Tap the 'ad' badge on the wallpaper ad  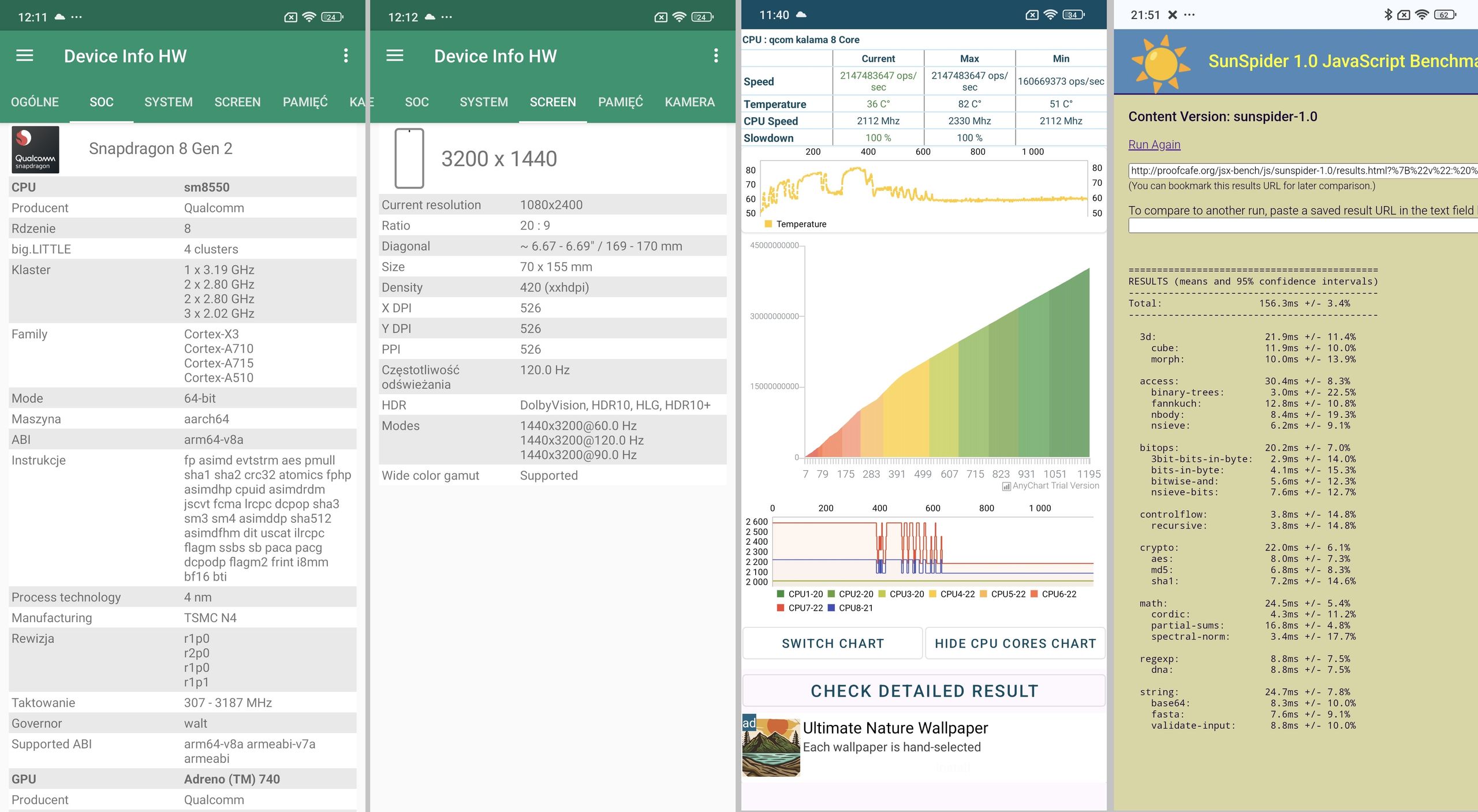pos(749,723)
